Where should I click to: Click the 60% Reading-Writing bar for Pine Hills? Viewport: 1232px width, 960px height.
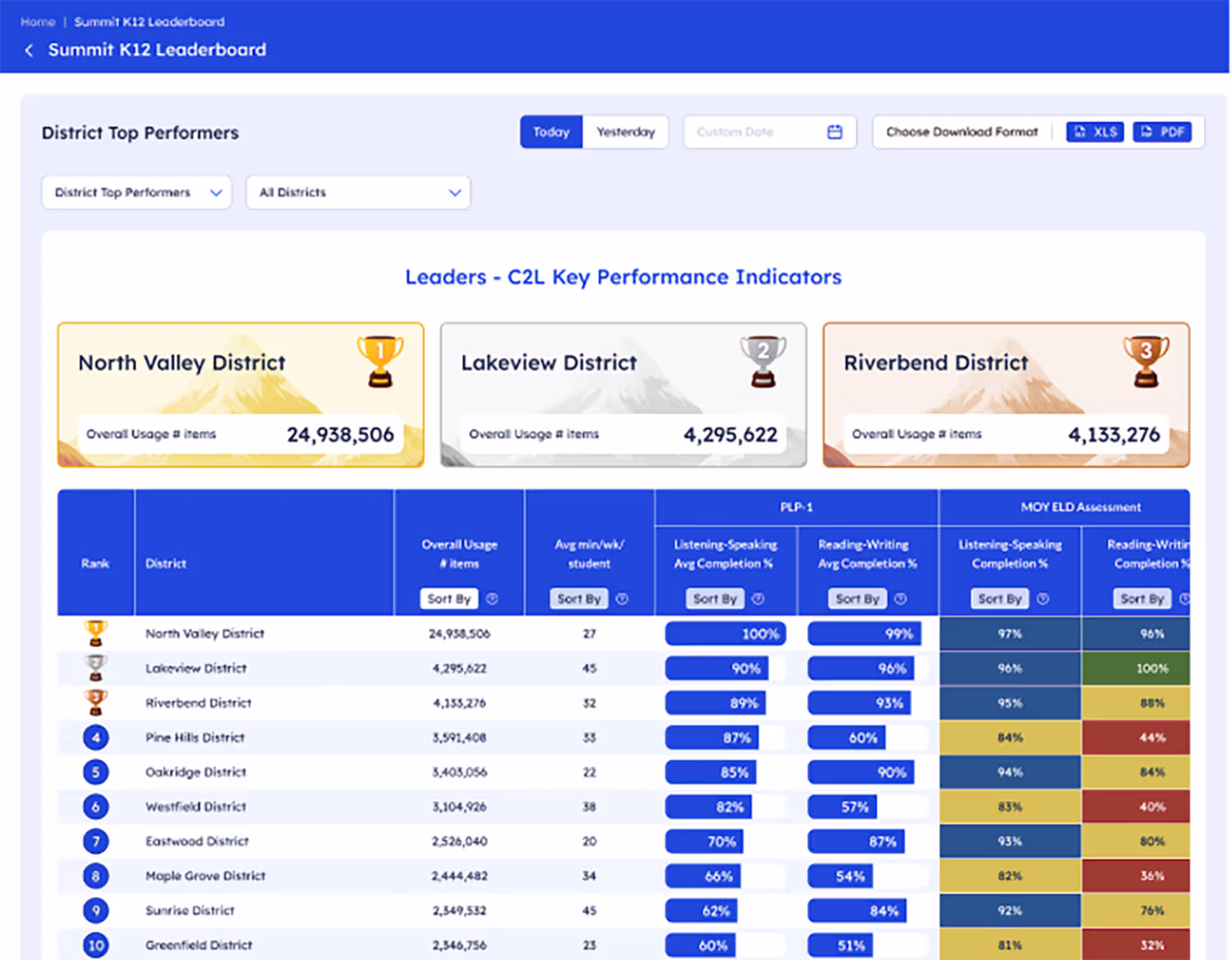[x=848, y=737]
